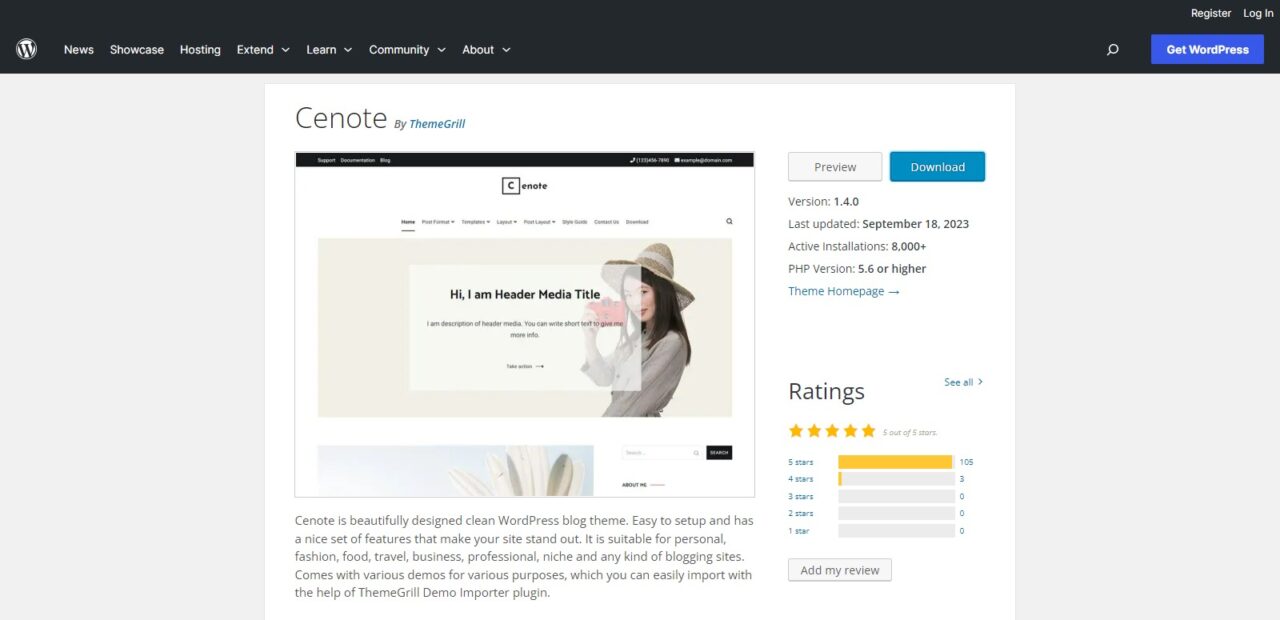Click the Active Installations 8,000+ text
The image size is (1280, 620).
(858, 246)
